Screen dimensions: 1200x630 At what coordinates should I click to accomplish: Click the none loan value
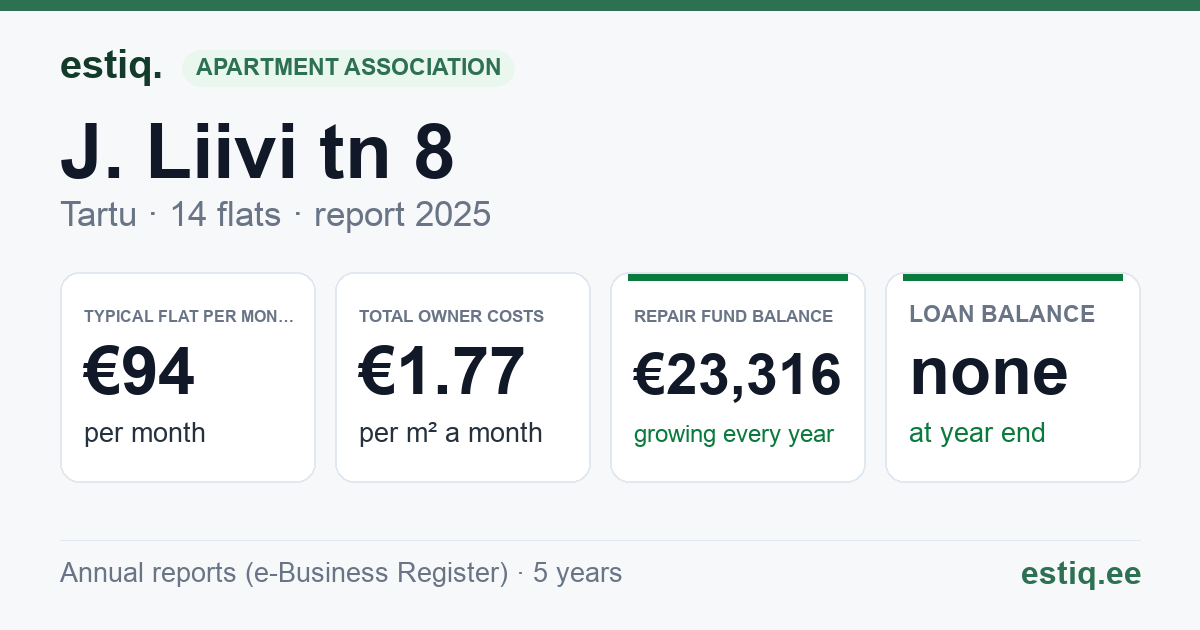989,372
